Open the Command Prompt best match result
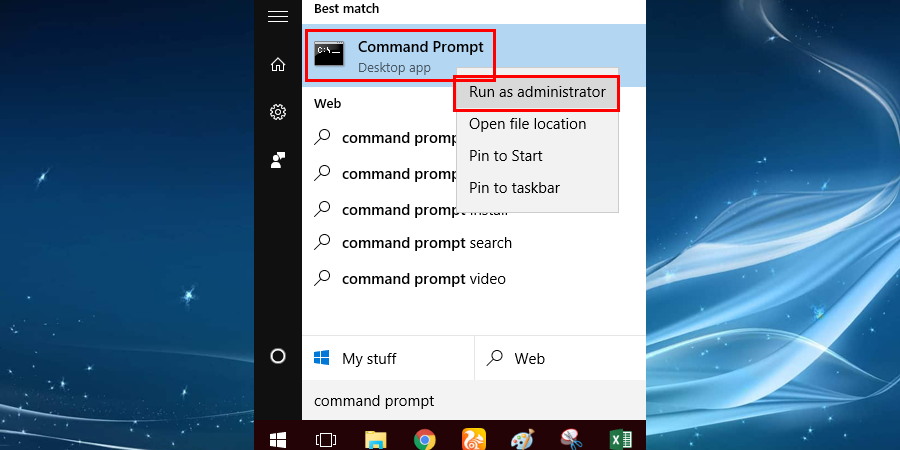The height and width of the screenshot is (450, 900). pos(474,56)
